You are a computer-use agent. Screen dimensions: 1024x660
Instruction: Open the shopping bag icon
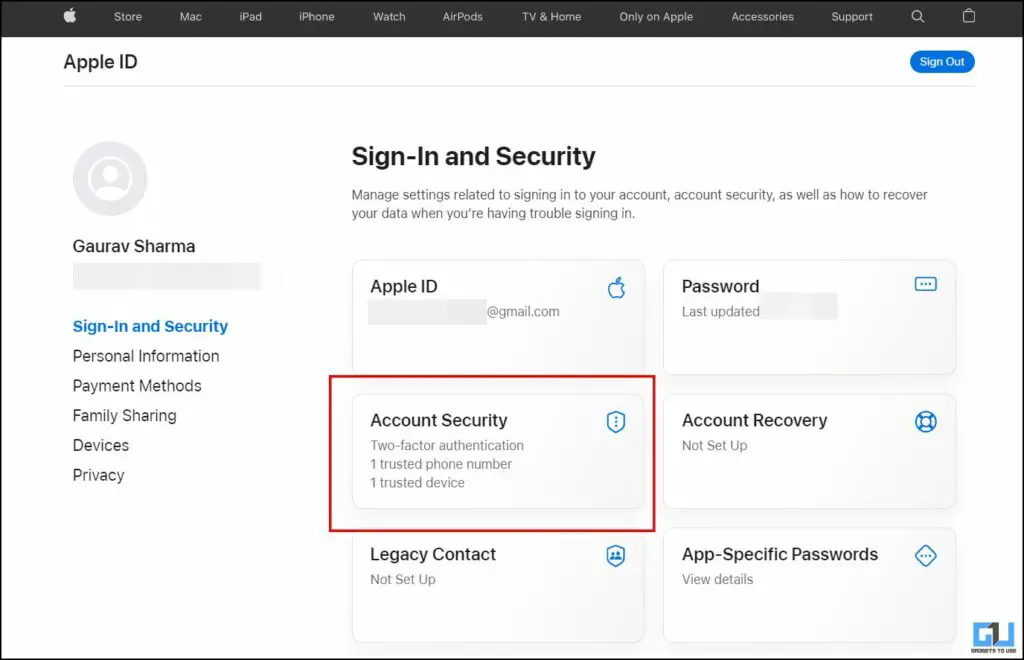(x=968, y=16)
